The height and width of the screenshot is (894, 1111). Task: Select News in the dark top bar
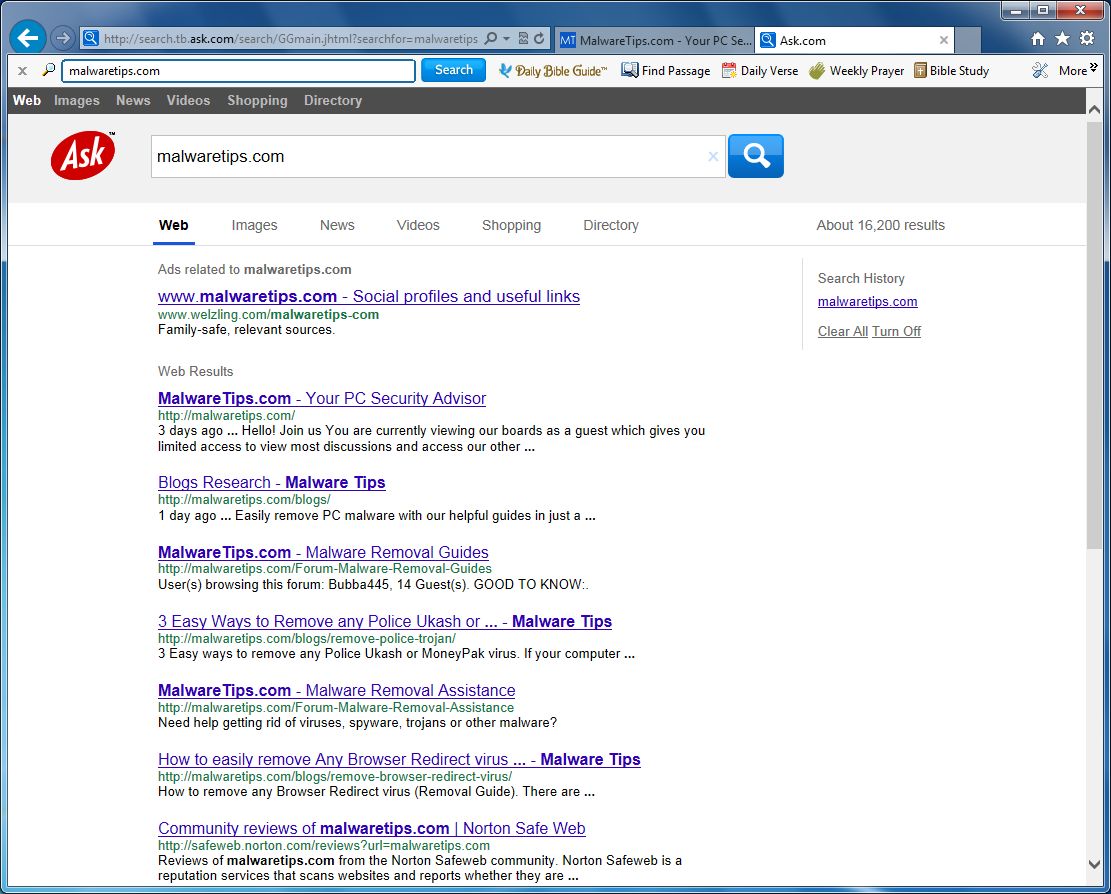pos(133,101)
